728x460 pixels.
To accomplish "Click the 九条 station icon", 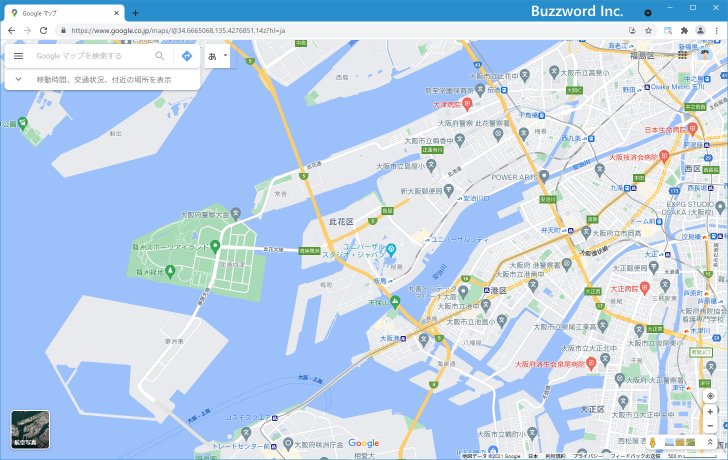I will pos(627,188).
